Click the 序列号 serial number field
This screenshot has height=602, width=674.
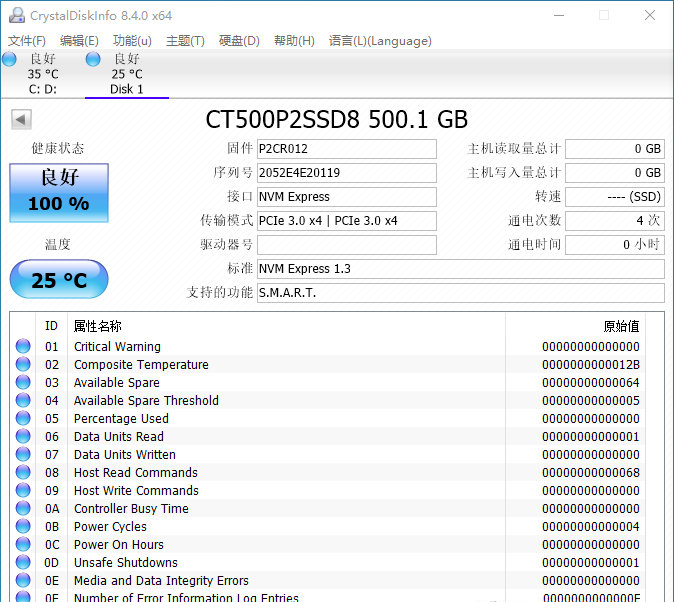pos(346,173)
